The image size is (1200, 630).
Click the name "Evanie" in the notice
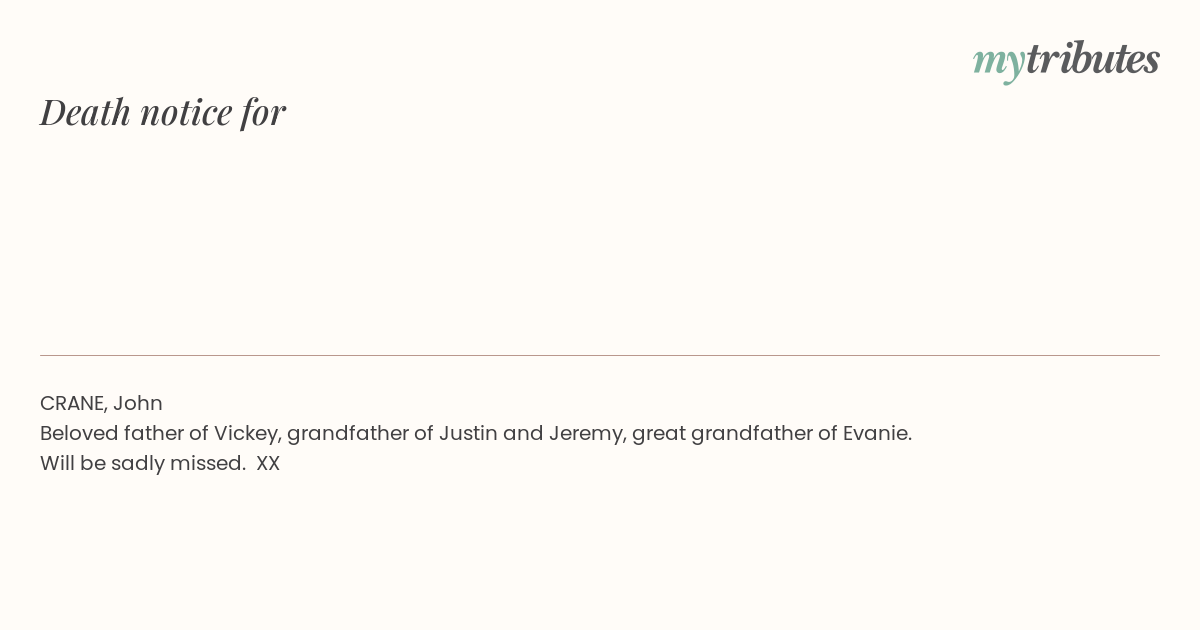click(x=876, y=433)
